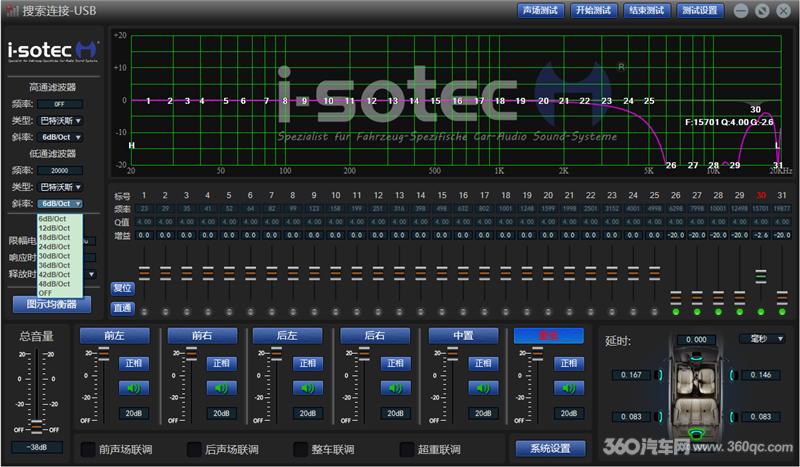Select the 后左 channel tab
This screenshot has width=800, height=467.
tap(287, 336)
